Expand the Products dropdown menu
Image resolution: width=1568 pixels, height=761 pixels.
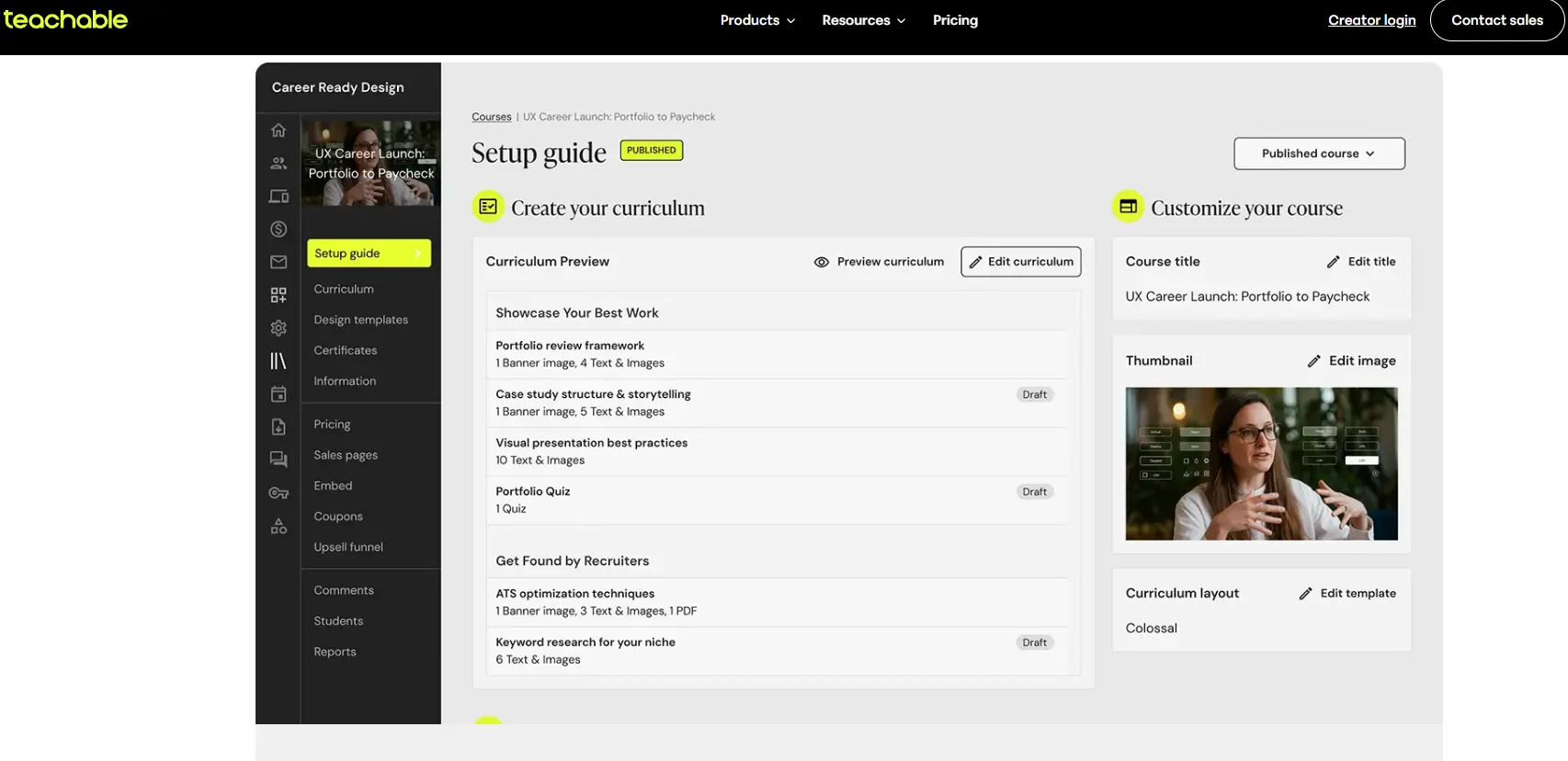point(757,20)
